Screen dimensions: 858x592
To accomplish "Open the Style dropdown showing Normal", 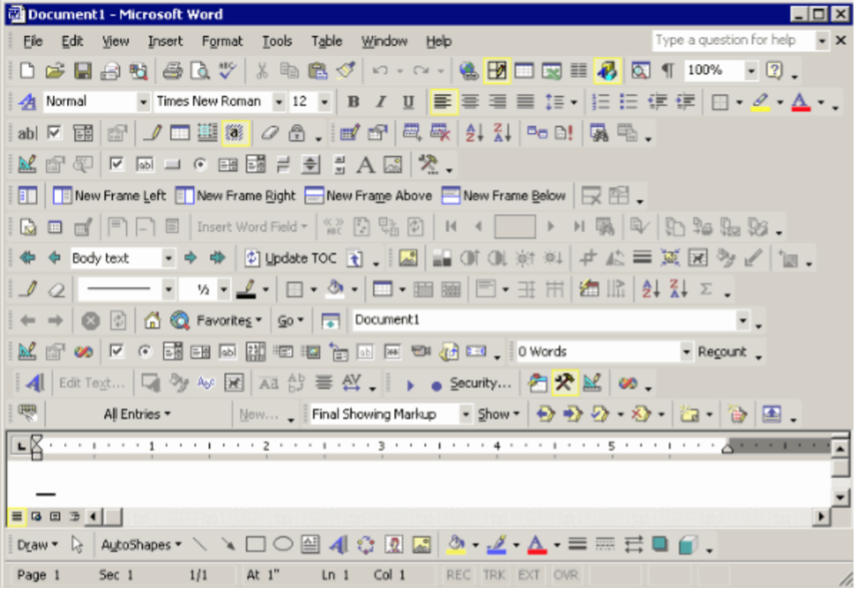I will click(143, 102).
